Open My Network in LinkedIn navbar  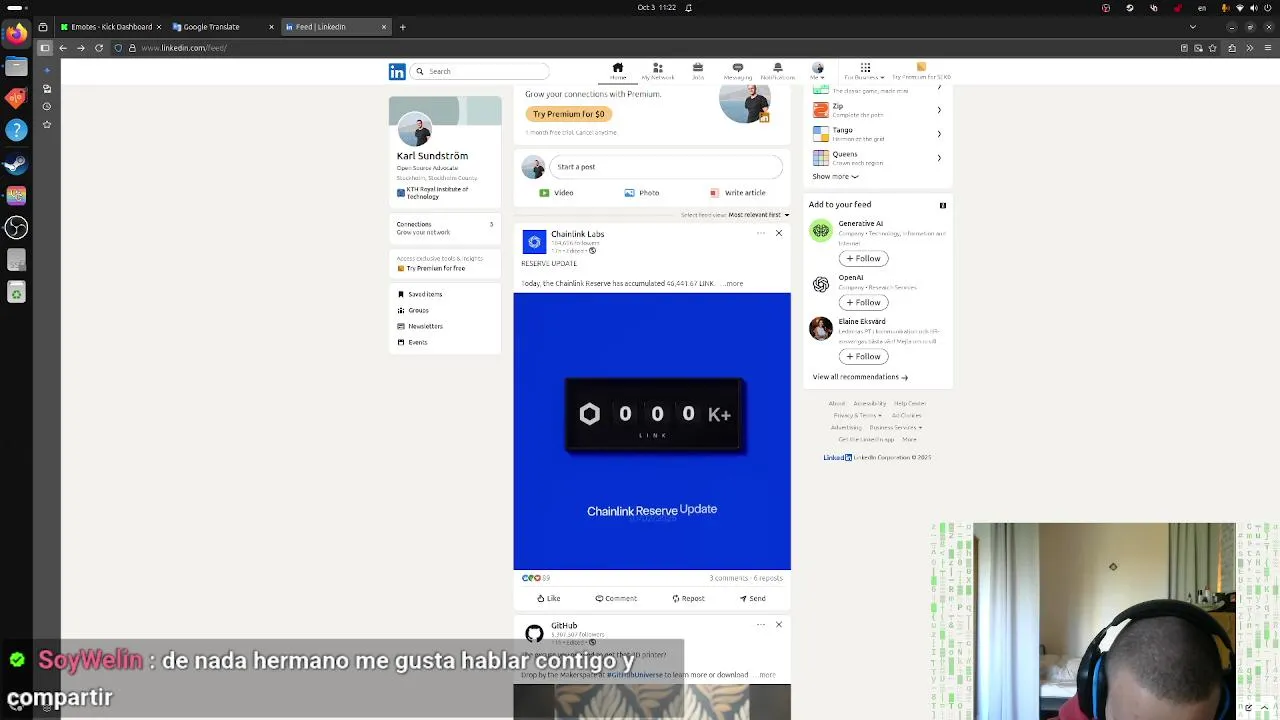[x=657, y=71]
